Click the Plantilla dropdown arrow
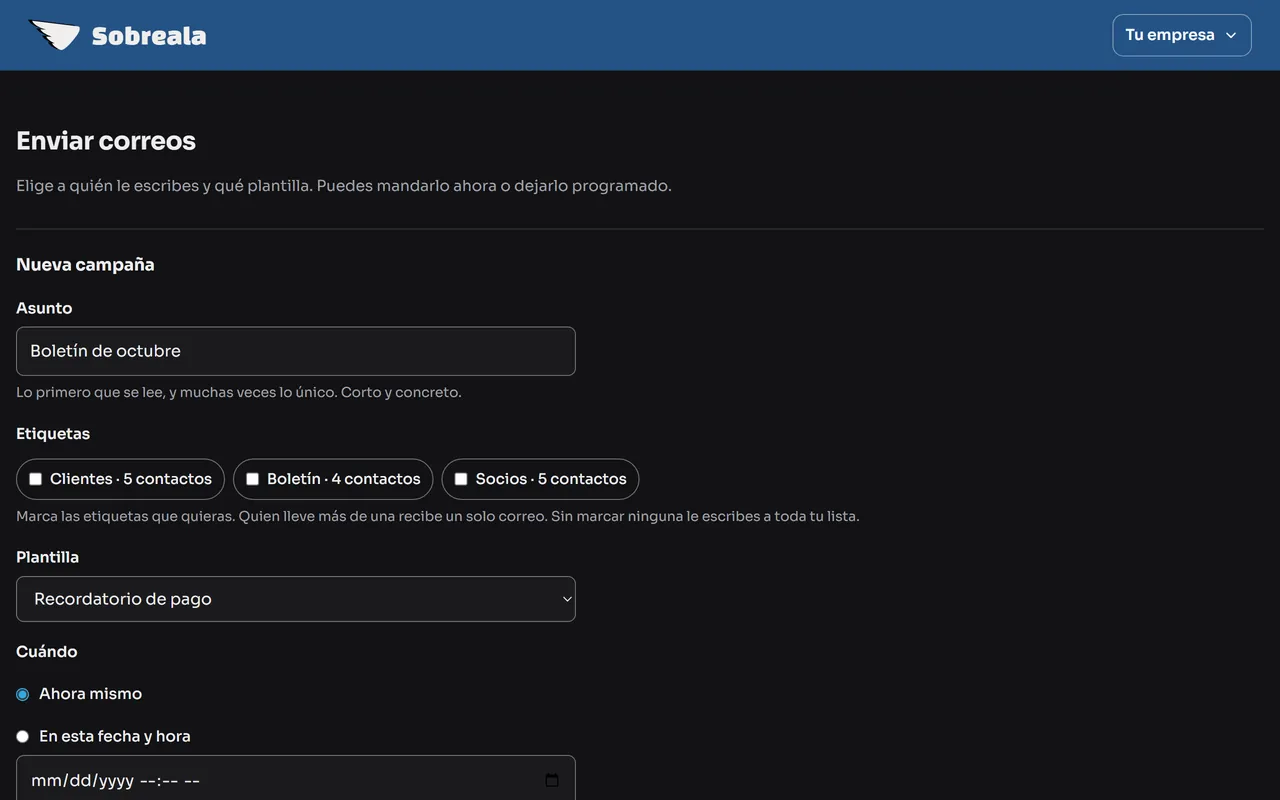The height and width of the screenshot is (800, 1280). coord(567,599)
